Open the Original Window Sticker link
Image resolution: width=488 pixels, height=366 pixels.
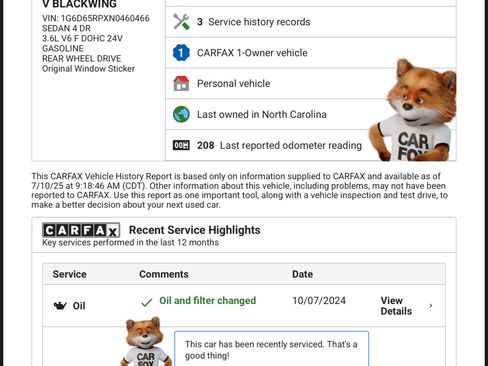(88, 69)
